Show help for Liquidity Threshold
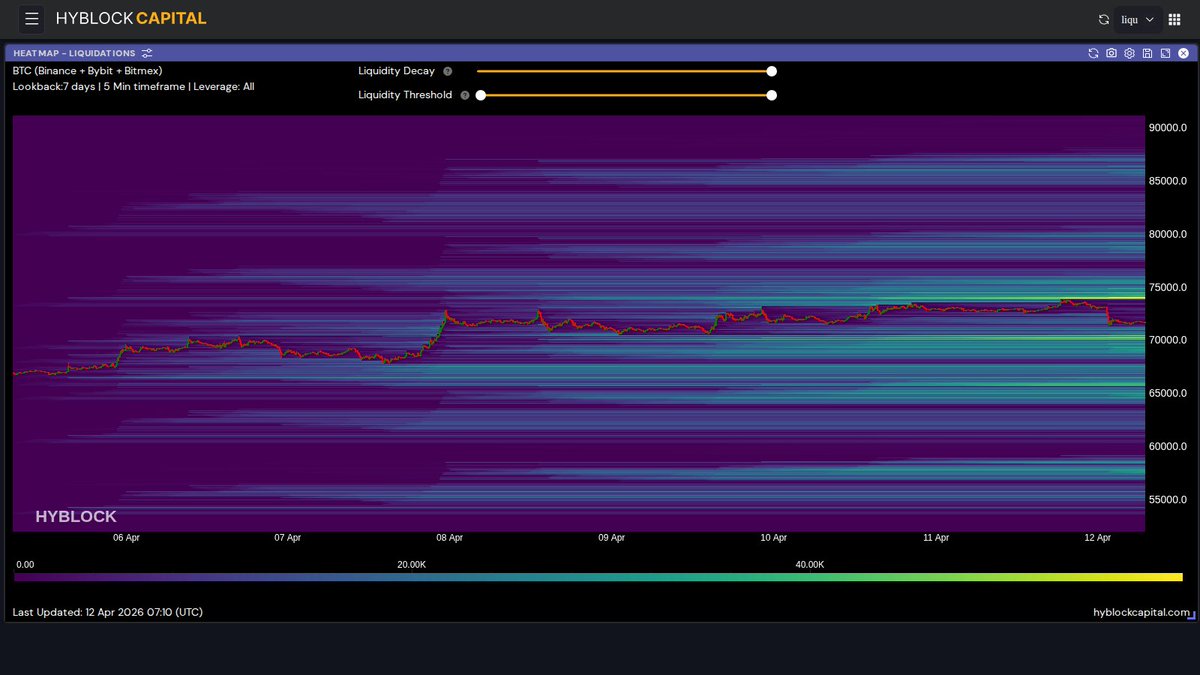1200x675 pixels. coord(464,95)
